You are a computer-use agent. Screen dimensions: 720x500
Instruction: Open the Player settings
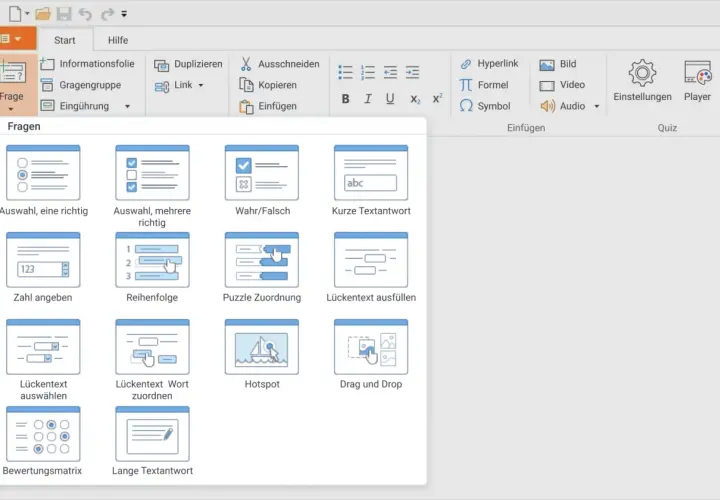tap(697, 80)
